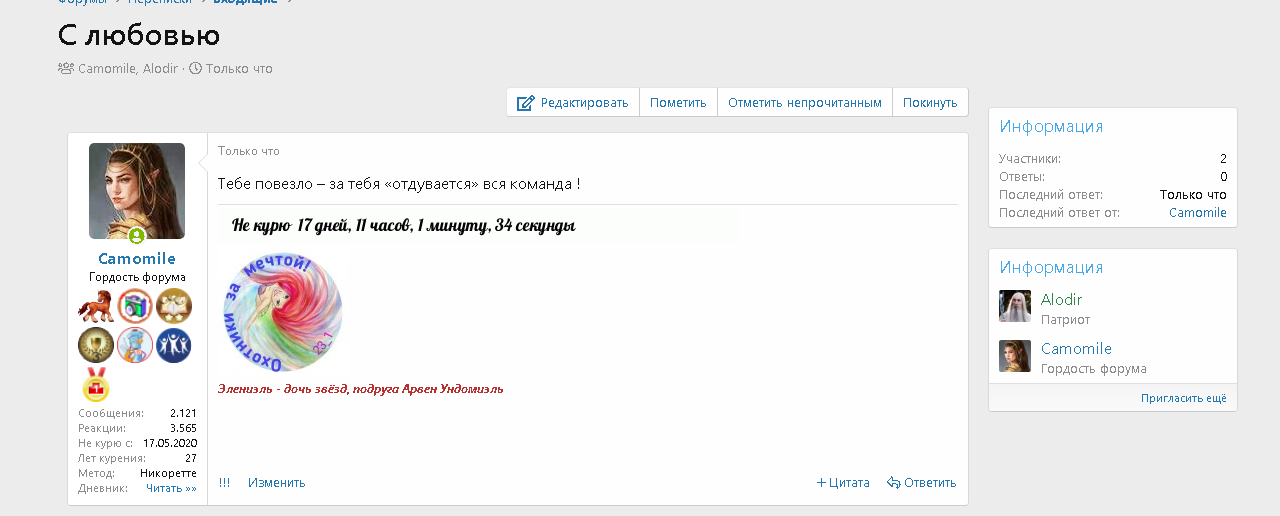Open Alodir's small avatar in the sidebar
This screenshot has width=1280, height=516.
1015,306
